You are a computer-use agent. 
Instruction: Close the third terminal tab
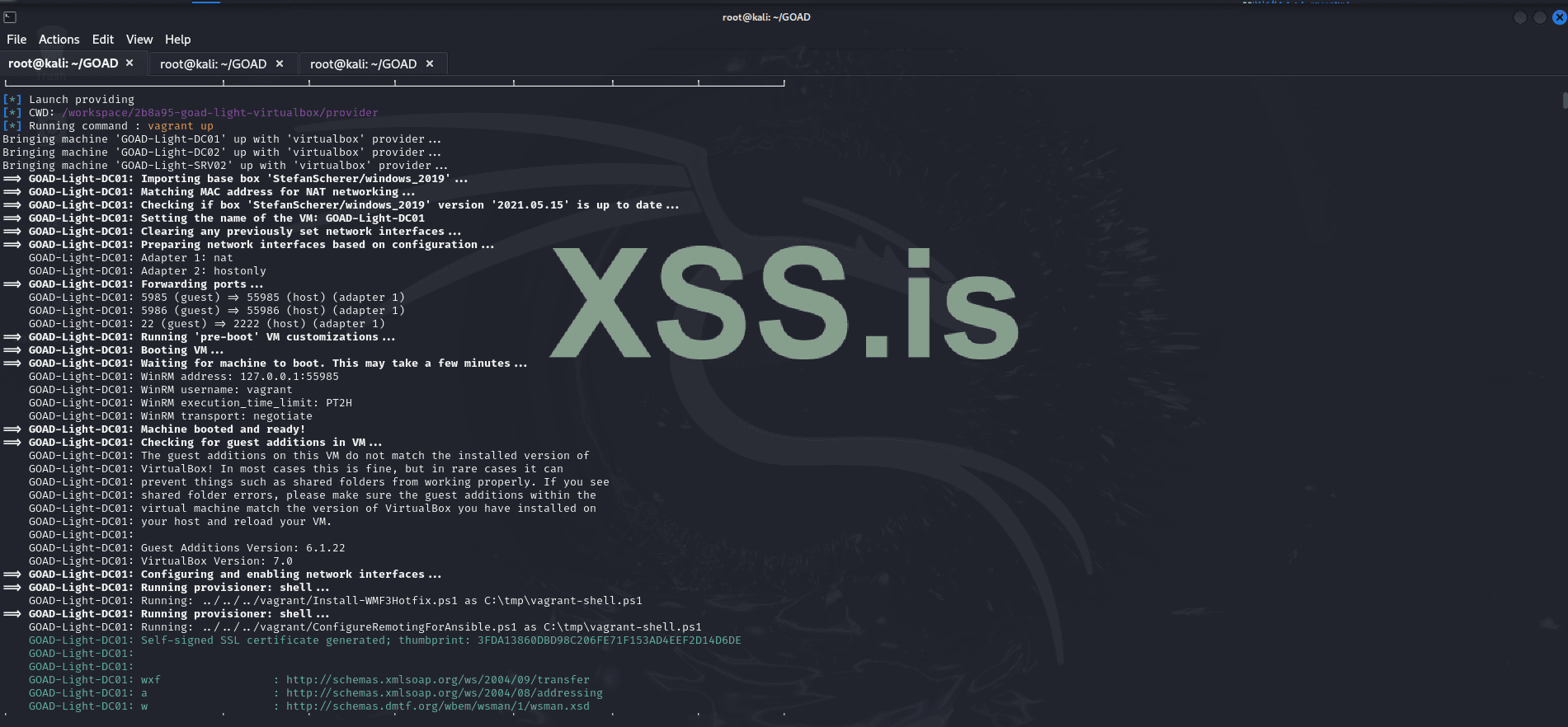(x=430, y=63)
